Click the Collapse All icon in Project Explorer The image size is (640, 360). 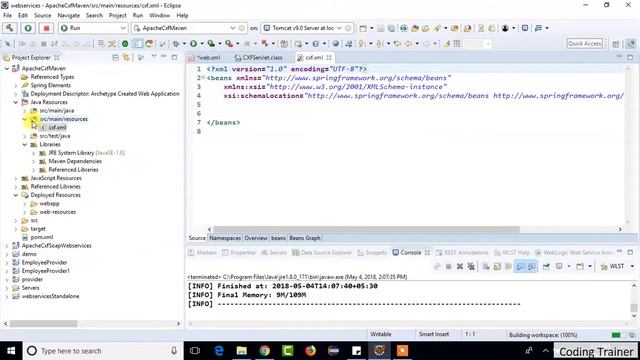[116, 58]
